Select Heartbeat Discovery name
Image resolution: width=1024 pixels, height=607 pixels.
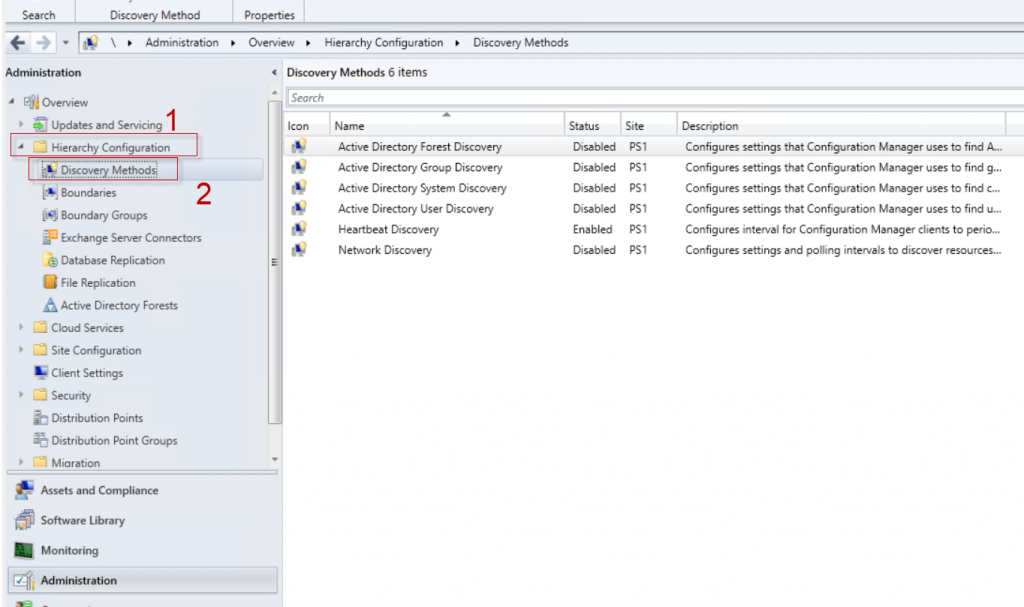(388, 229)
